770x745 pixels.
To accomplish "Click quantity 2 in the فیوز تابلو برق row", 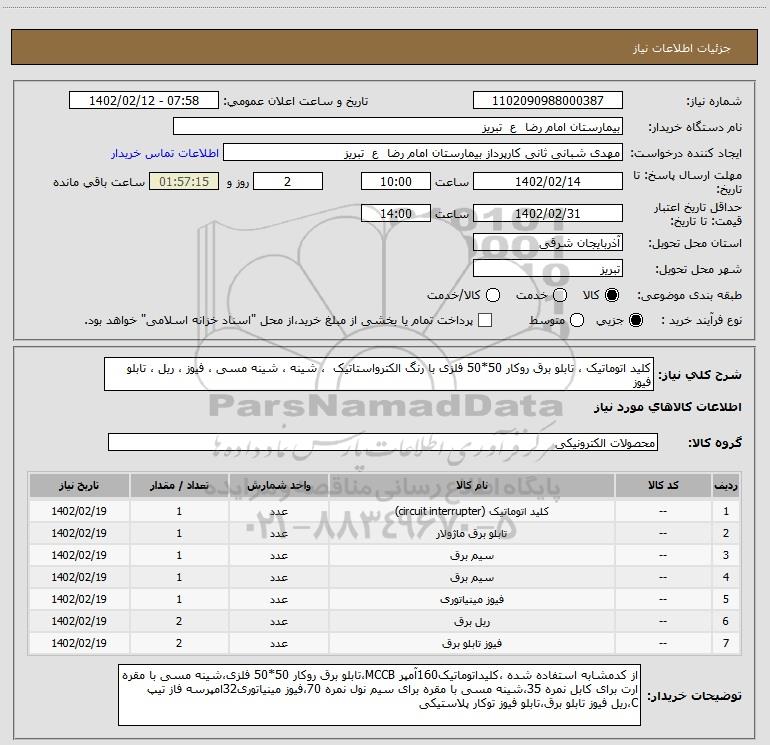I will pyautogui.click(x=179, y=643).
